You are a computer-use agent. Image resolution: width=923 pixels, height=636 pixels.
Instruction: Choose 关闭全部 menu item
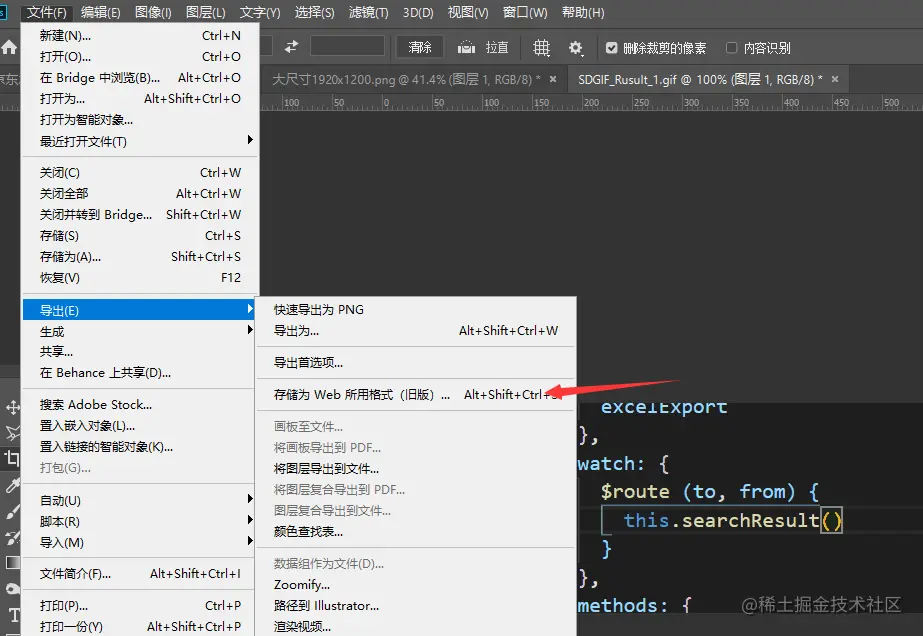140,194
